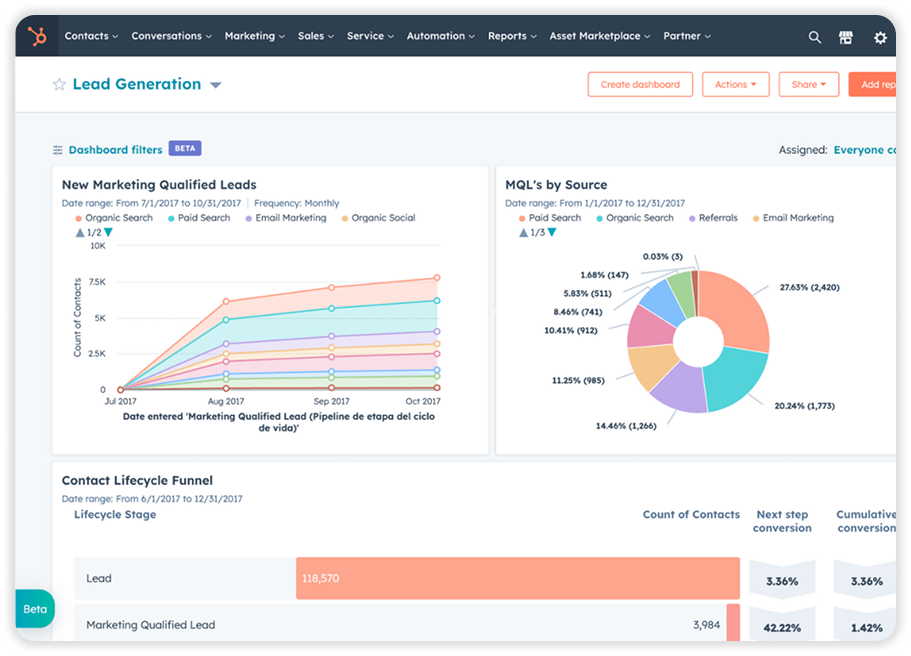Image resolution: width=911 pixels, height=656 pixels.
Task: Open the Share dropdown button
Action: point(808,85)
